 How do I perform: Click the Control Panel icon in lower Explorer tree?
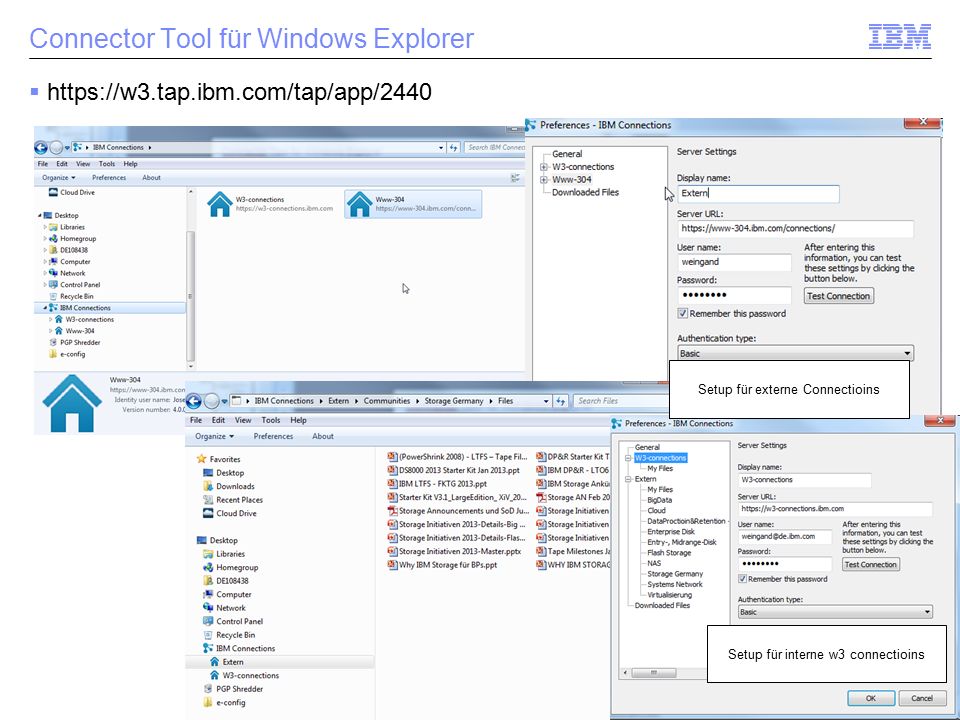pyautogui.click(x=208, y=621)
